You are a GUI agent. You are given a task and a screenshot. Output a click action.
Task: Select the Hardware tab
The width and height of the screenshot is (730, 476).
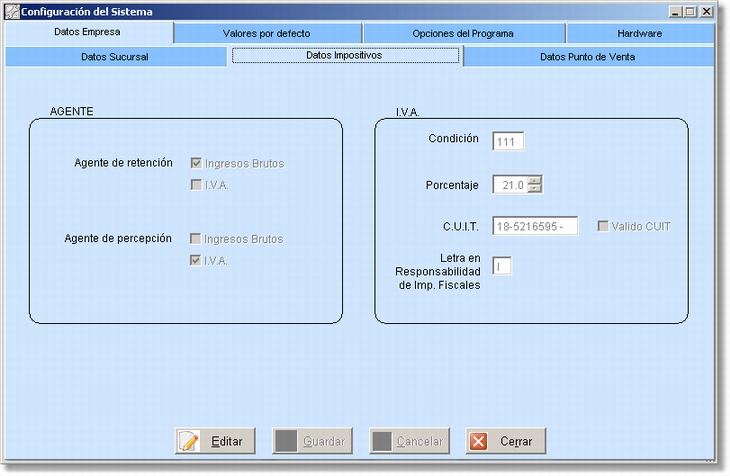click(x=639, y=33)
